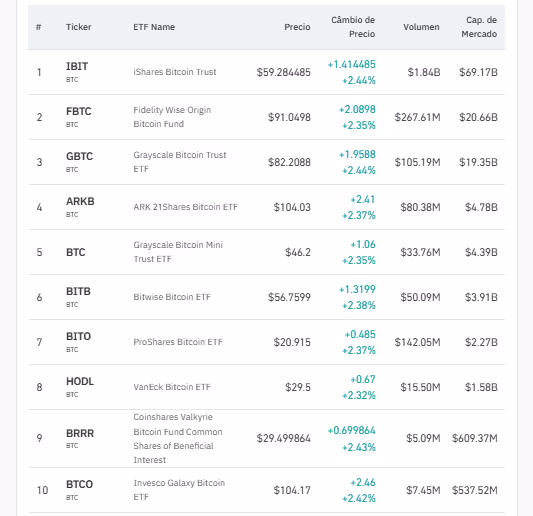The image size is (533, 516).
Task: Select Fidelity Wise Origin Bitcoin Fund name
Action: pos(172,117)
